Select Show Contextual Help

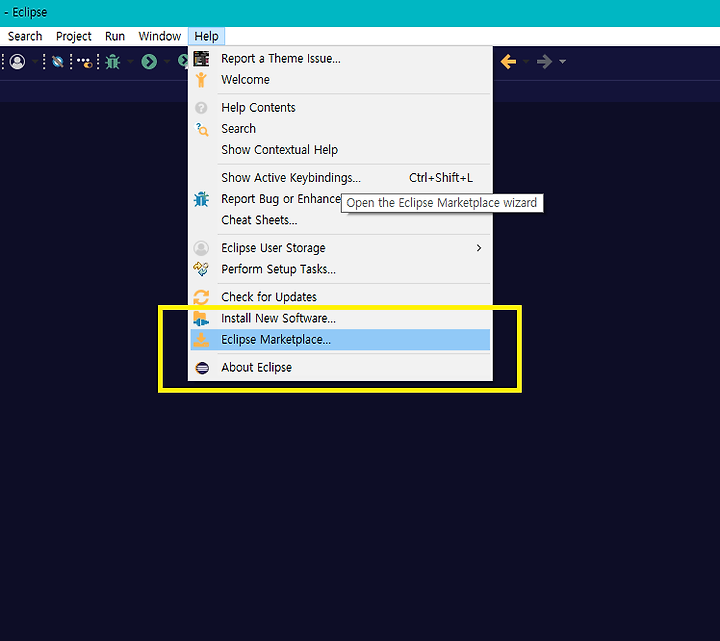click(340, 150)
